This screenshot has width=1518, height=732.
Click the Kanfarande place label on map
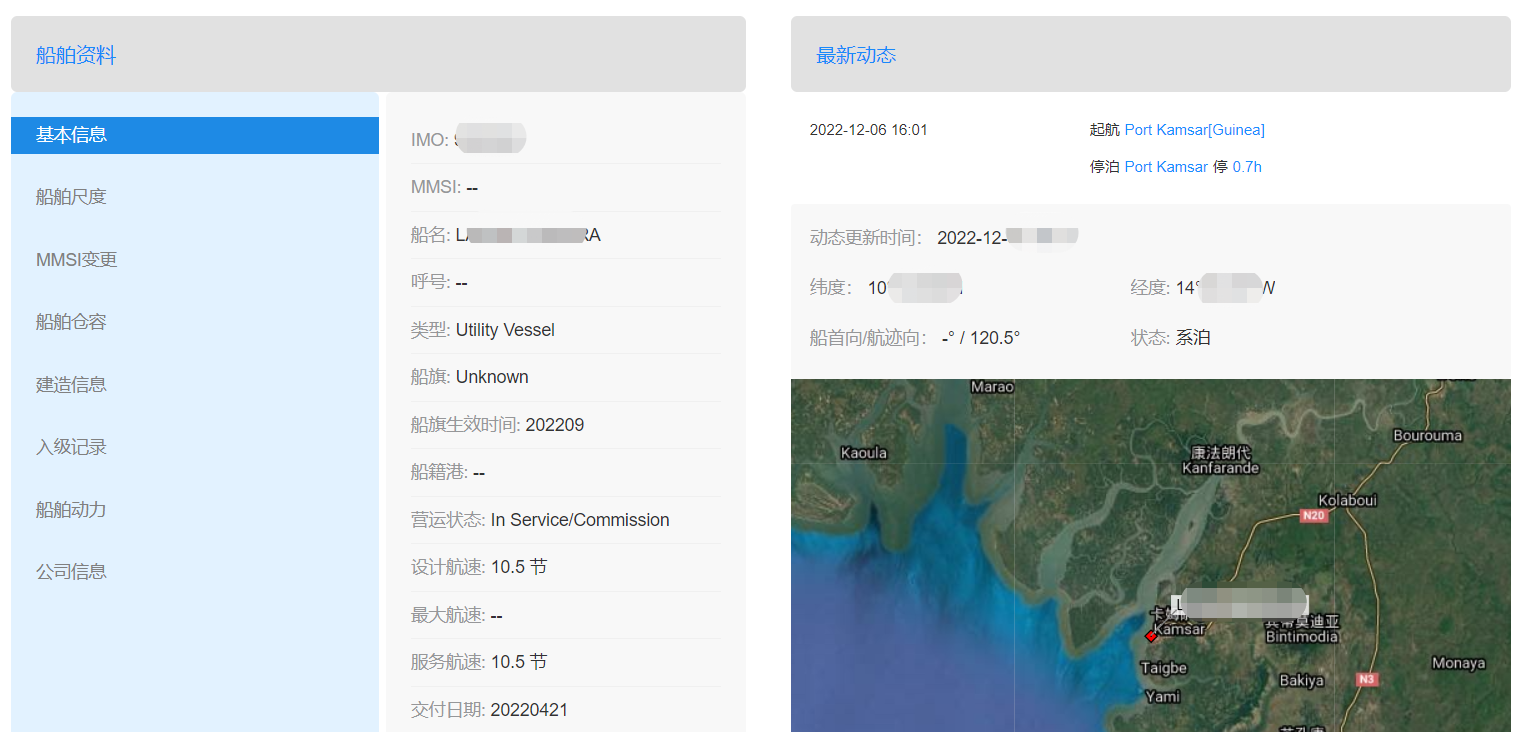[1220, 467]
